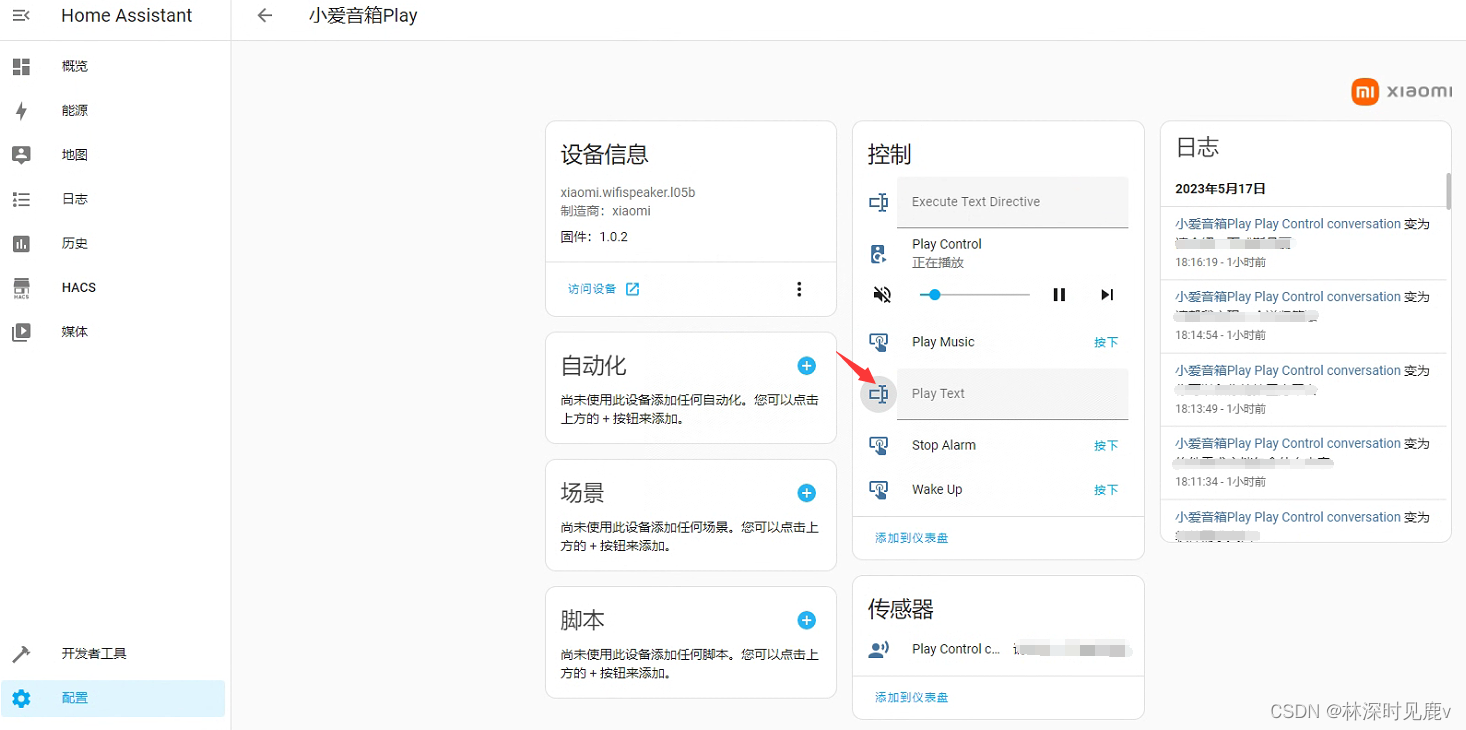Click the Play Control c… sensor row
The width and height of the screenshot is (1466, 730).
[998, 650]
